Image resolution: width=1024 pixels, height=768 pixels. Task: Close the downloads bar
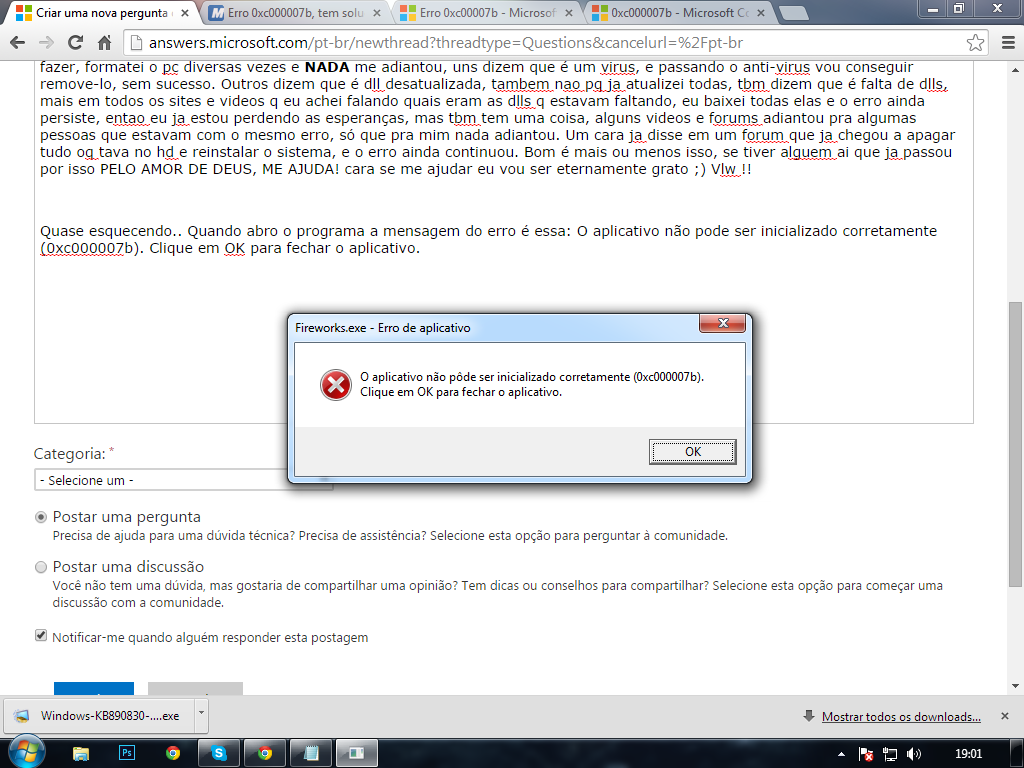(x=1004, y=716)
